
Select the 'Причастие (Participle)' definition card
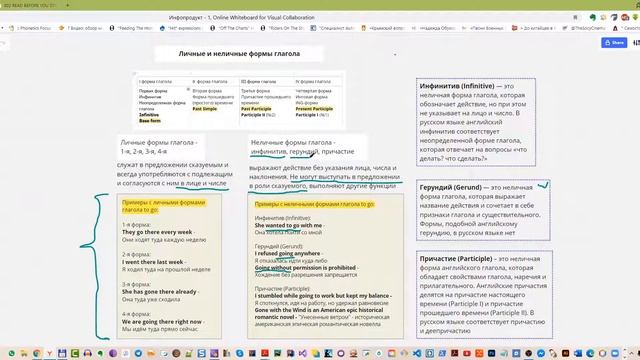click(484, 294)
